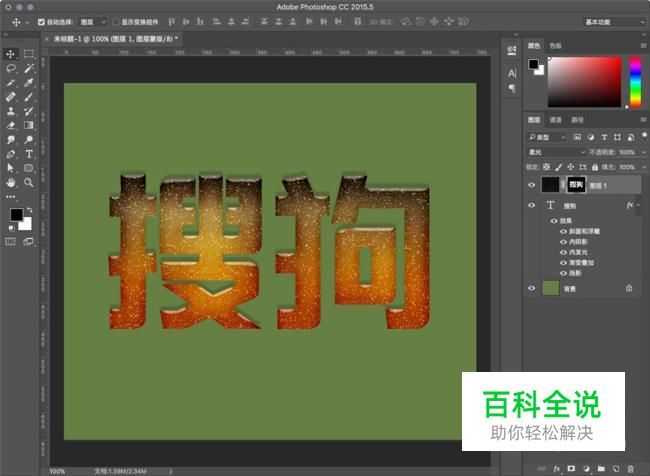Select the History Brush tool

pyautogui.click(x=29, y=111)
